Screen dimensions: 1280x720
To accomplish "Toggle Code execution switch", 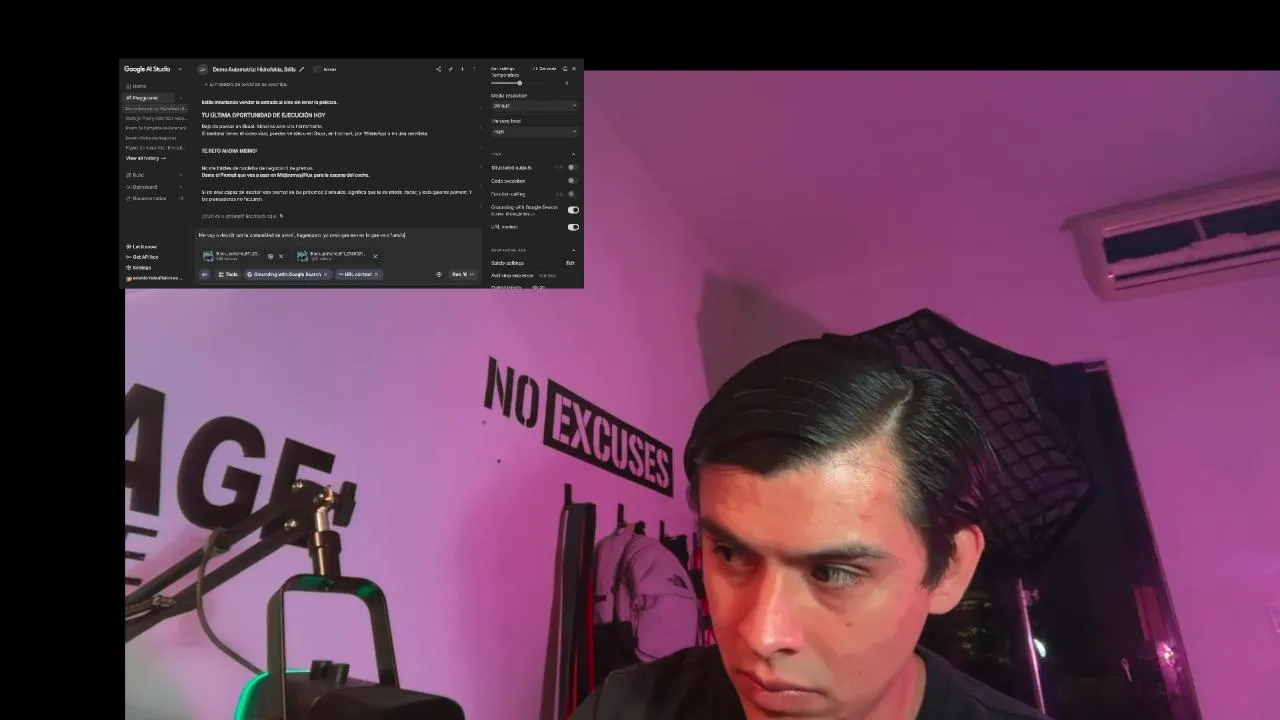I will [572, 181].
